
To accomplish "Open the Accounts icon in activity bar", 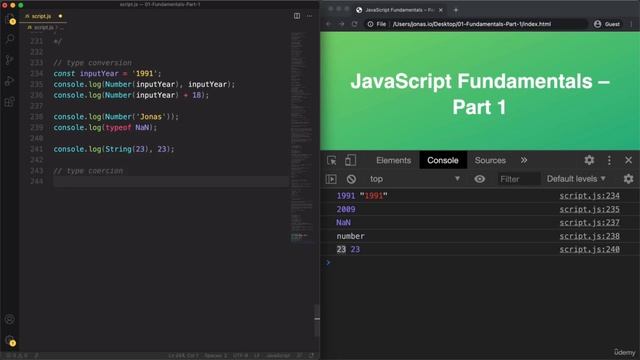I will point(10,319).
